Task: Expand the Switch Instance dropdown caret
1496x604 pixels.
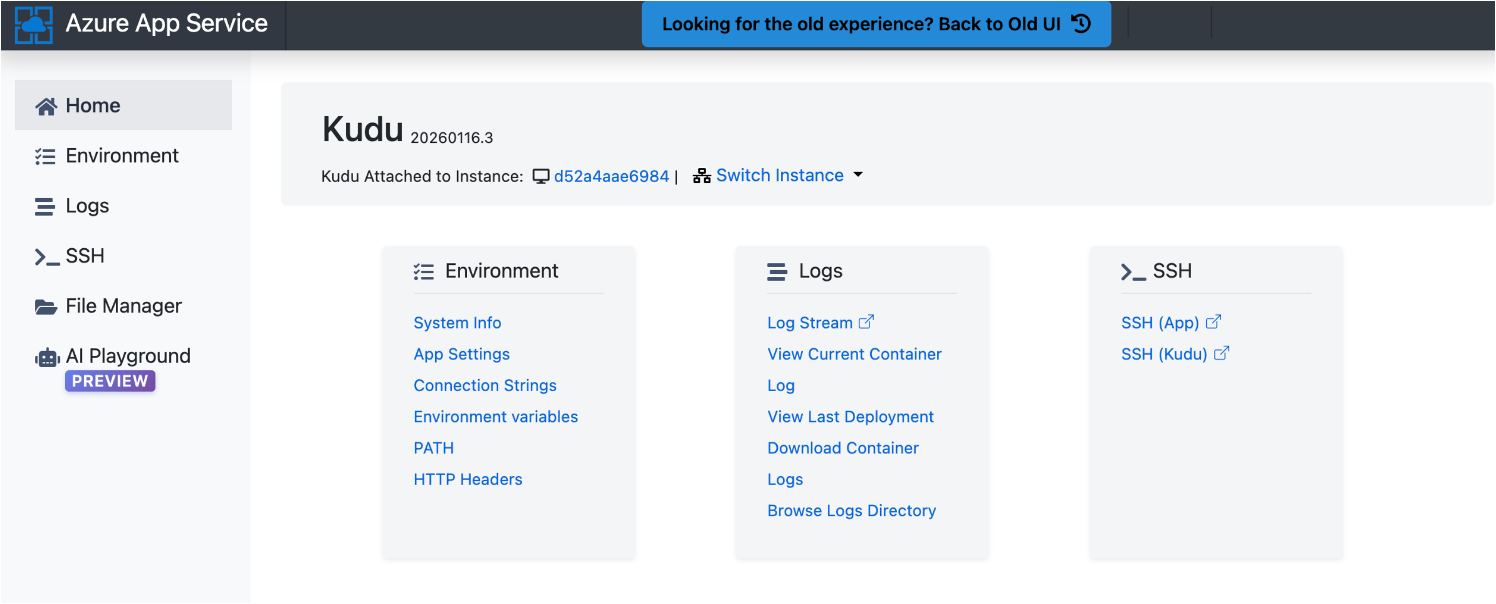Action: coord(858,175)
